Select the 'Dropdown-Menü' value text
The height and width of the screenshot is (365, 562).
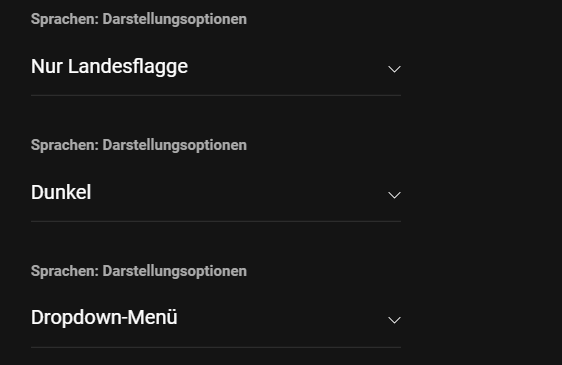(x=104, y=318)
